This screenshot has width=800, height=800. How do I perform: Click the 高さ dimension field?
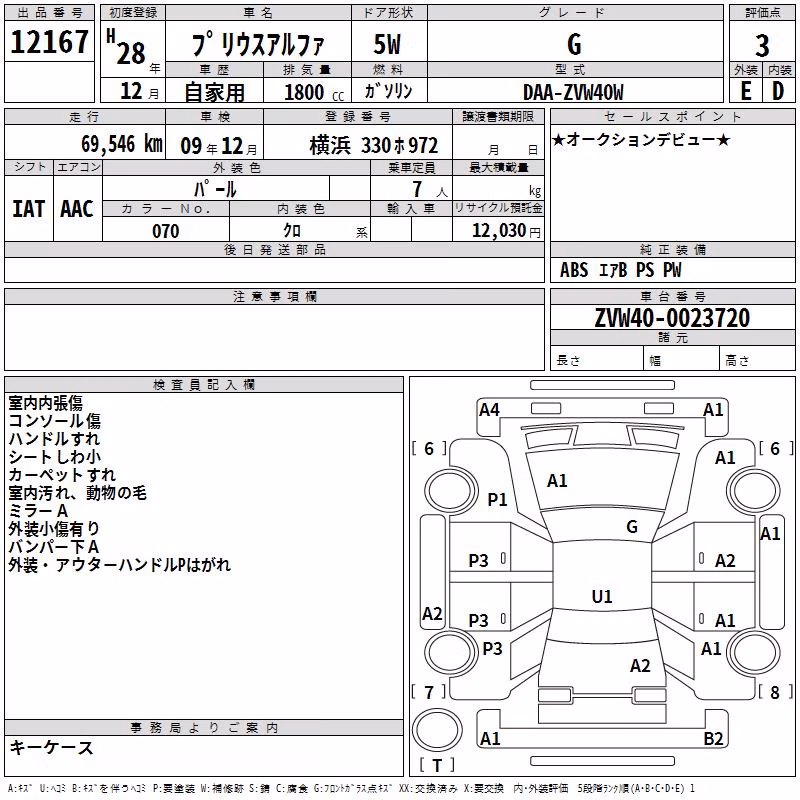click(x=757, y=359)
